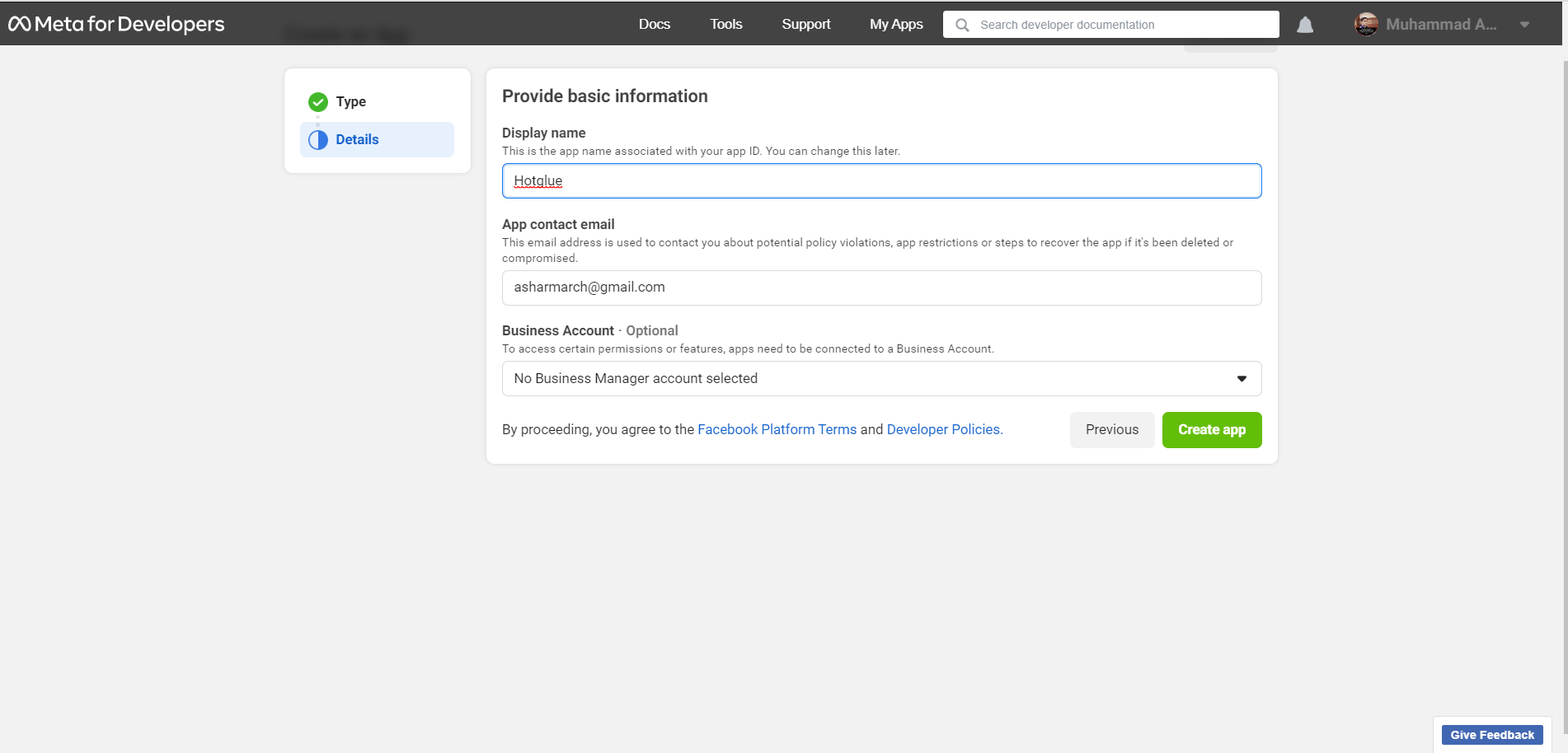Click the Give Feedback button
This screenshot has width=1568, height=753.
tap(1492, 735)
